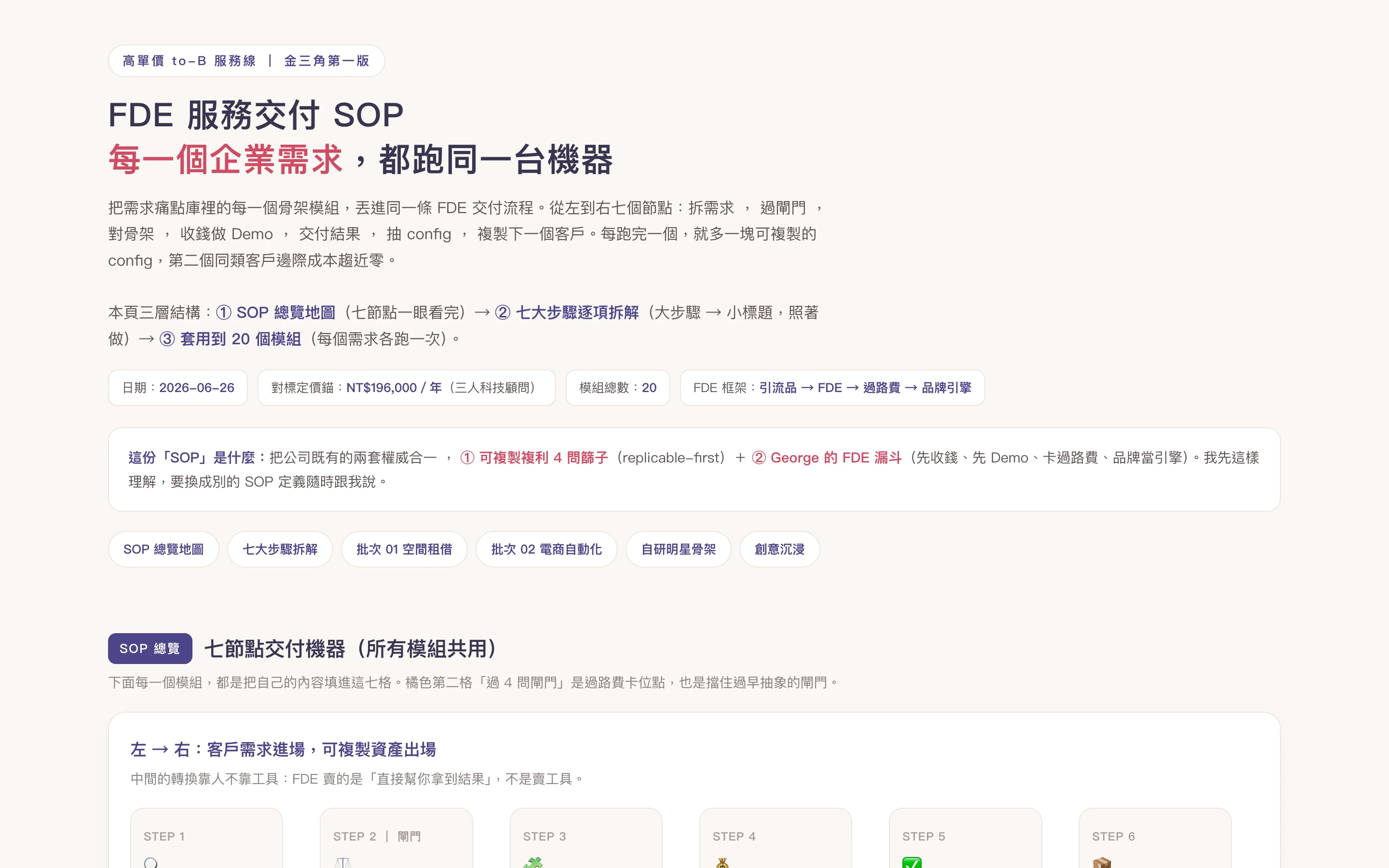Click the ① SOP 總覽地圖 text link

[275, 312]
